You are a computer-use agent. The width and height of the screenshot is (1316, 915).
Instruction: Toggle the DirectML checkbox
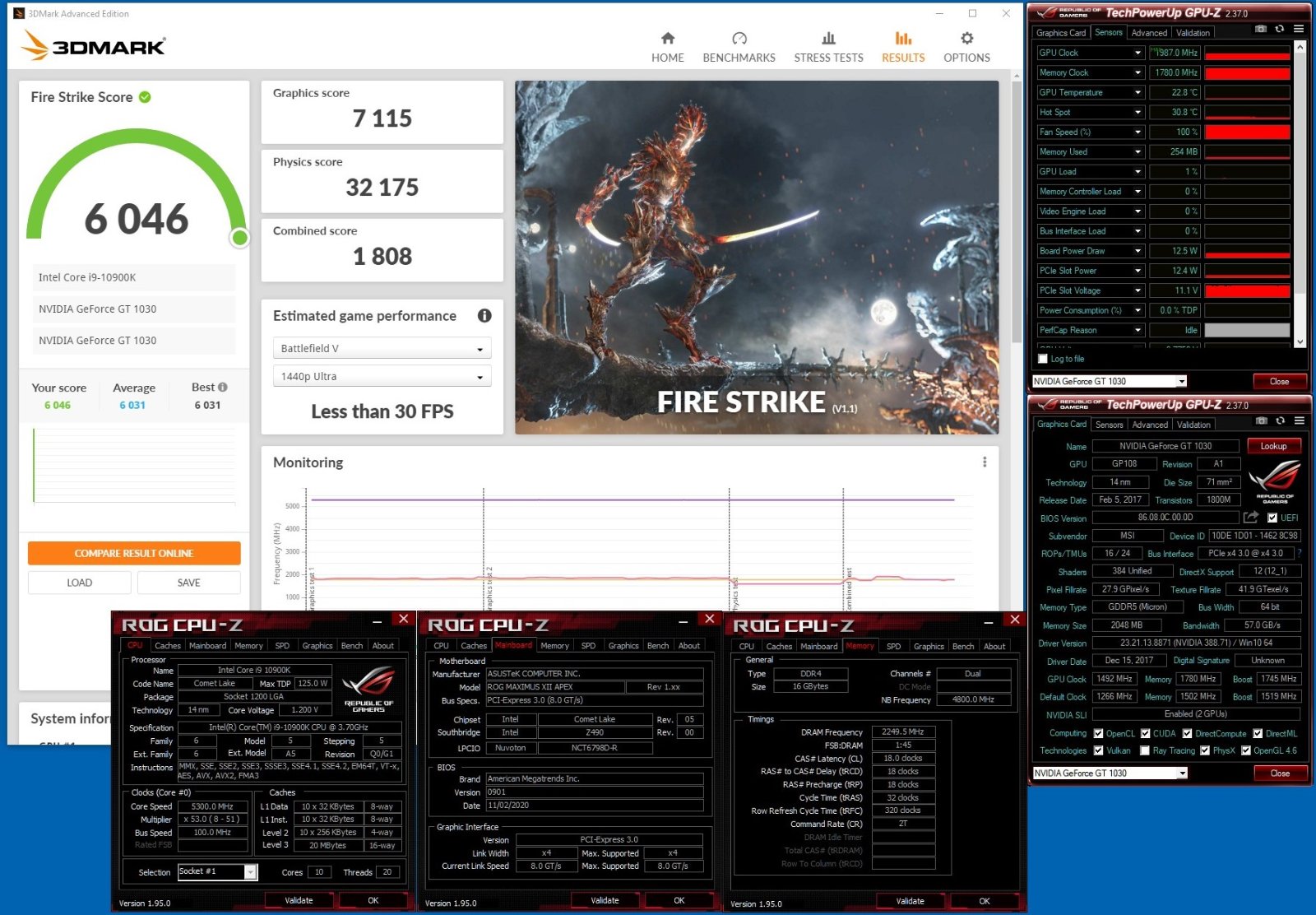[x=1258, y=733]
